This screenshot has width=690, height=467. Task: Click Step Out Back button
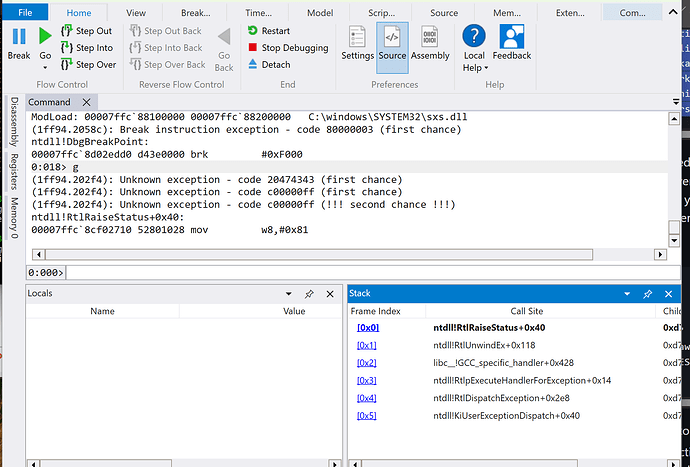click(165, 31)
